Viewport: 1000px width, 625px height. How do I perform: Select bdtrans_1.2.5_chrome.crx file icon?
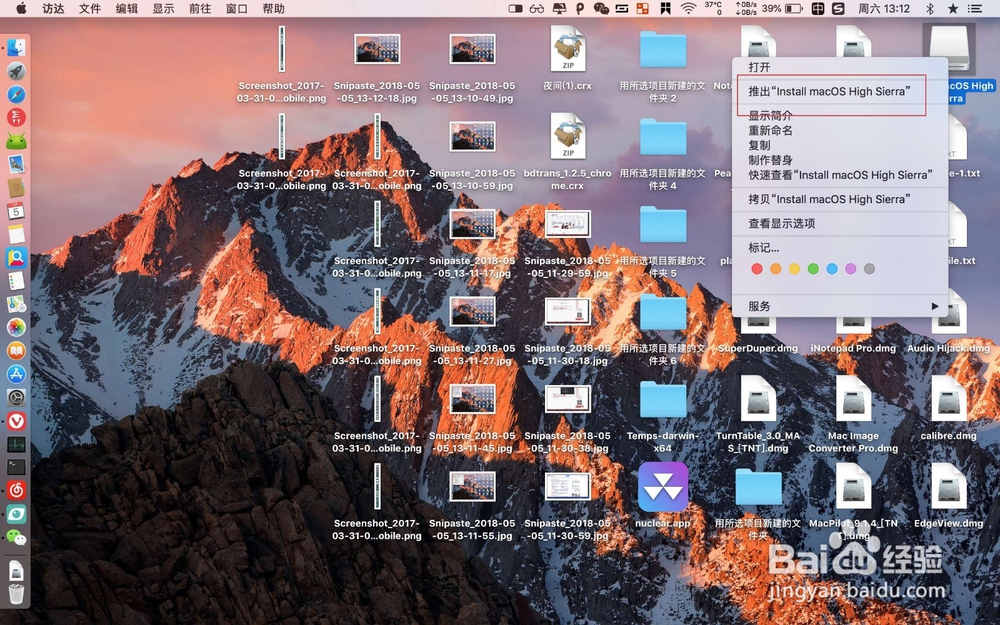pos(568,136)
